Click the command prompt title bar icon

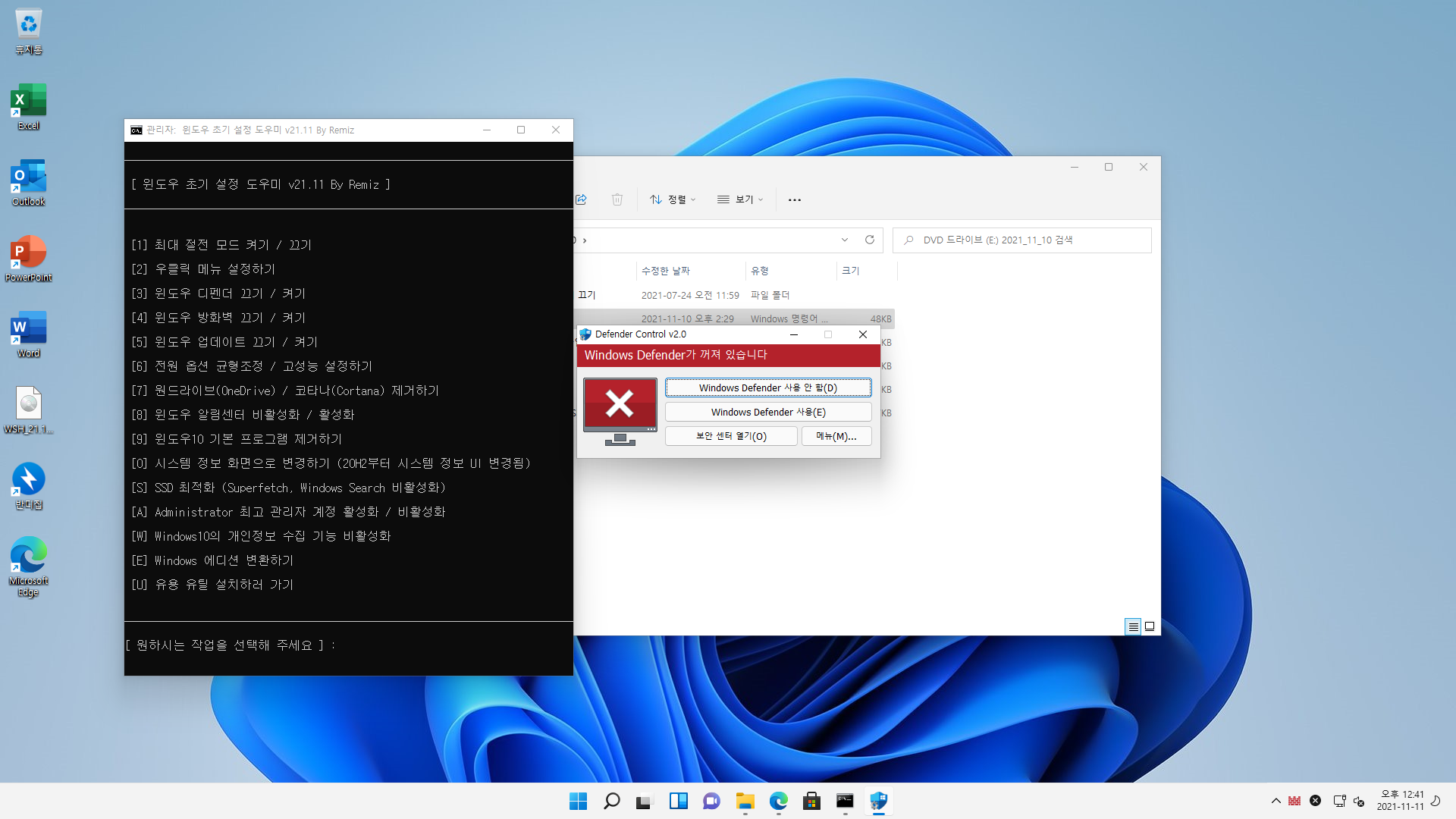point(136,130)
